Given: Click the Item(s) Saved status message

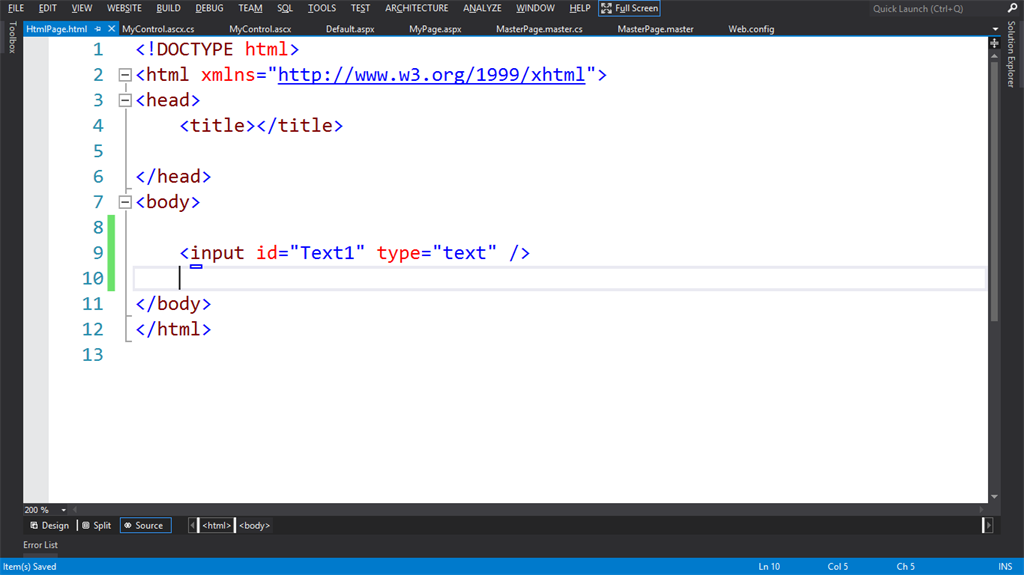Looking at the screenshot, I should (29, 567).
